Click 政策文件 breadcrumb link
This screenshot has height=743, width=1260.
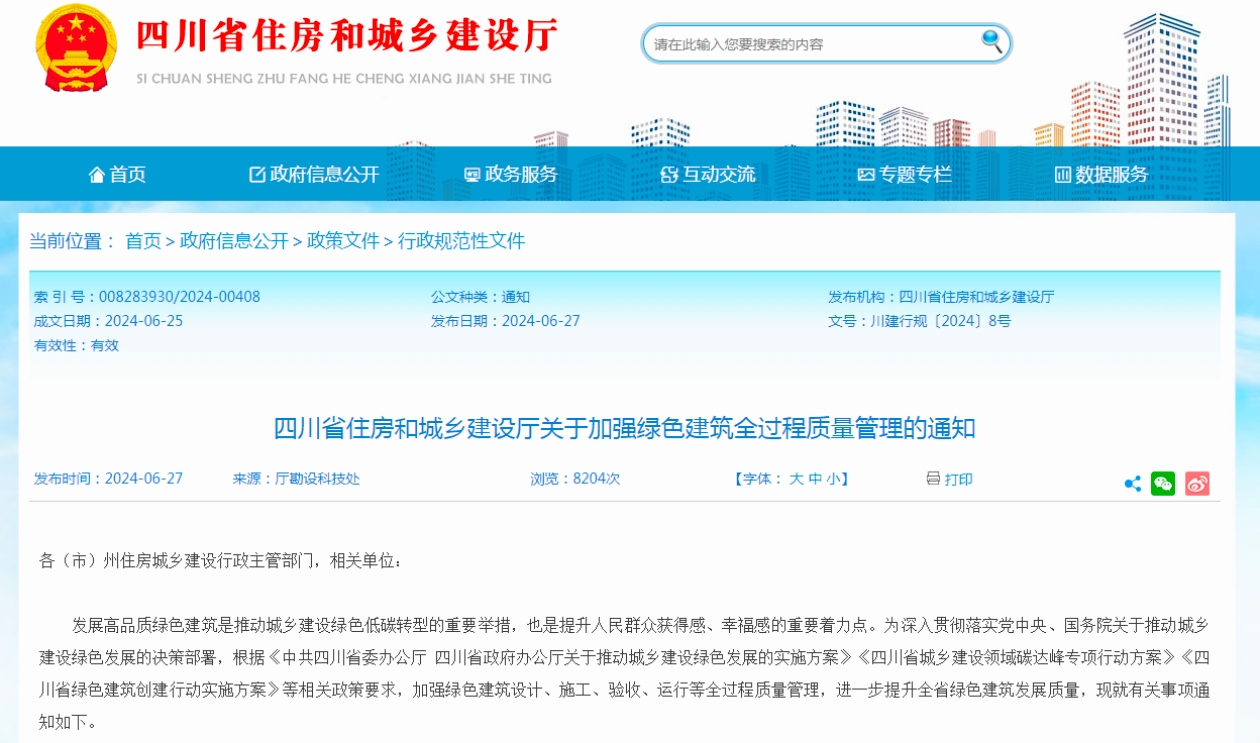343,241
